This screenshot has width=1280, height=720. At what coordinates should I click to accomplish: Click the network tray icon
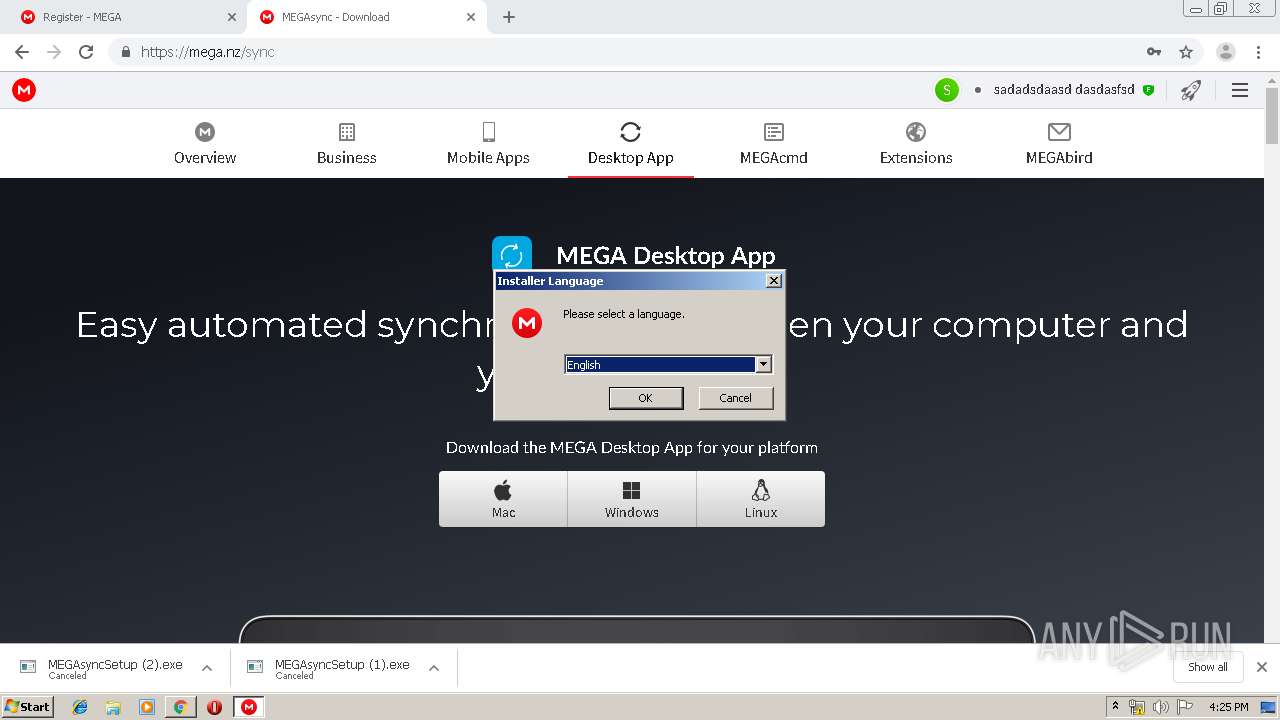[x=1137, y=707]
